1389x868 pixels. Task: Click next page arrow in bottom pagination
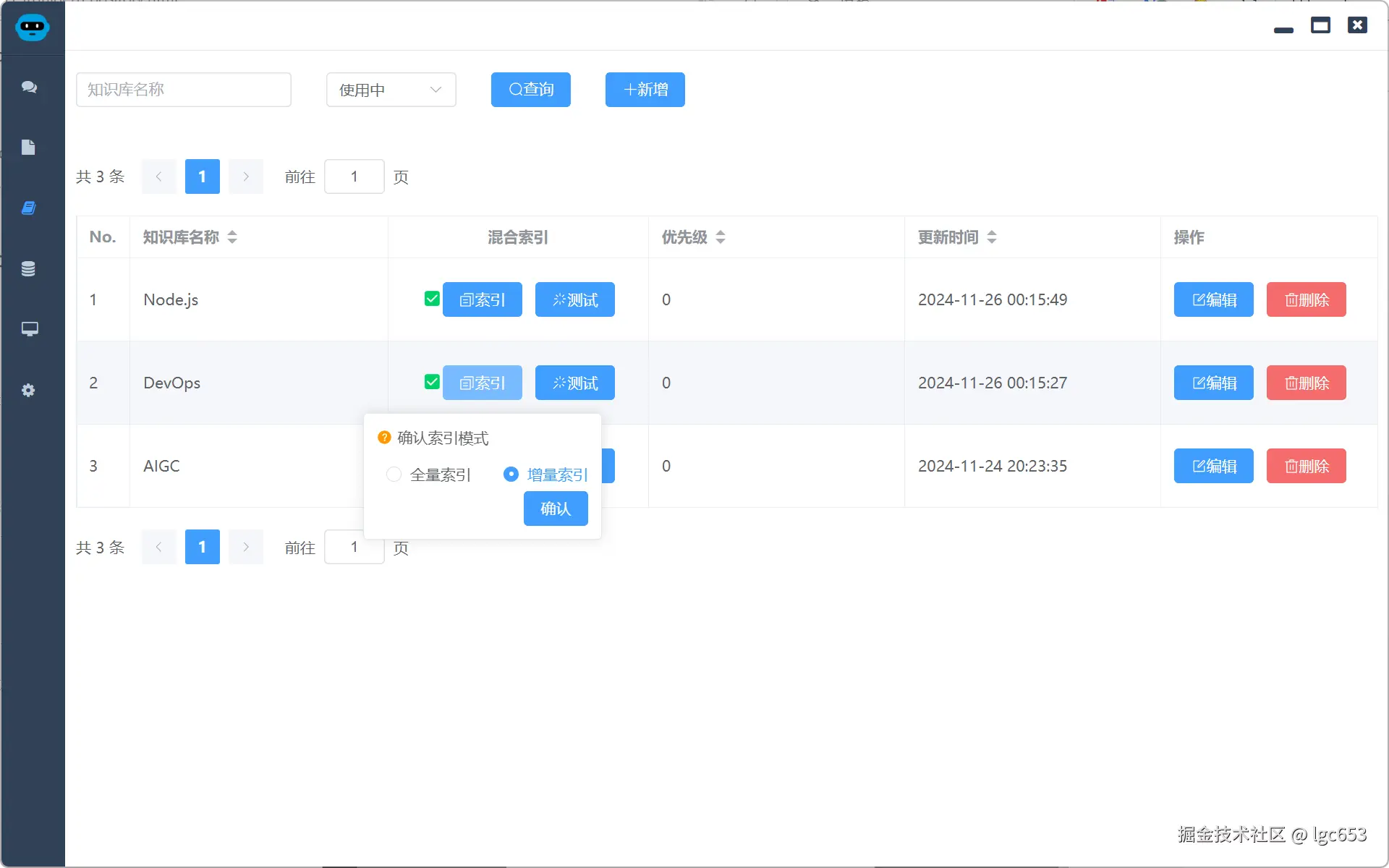coord(246,547)
